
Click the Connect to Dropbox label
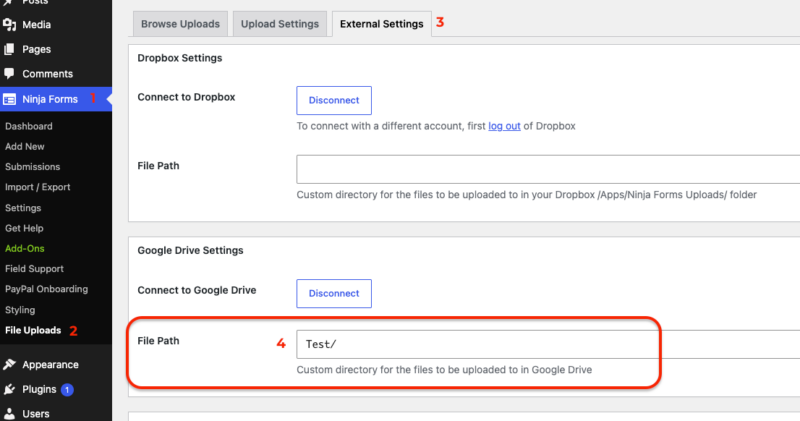click(186, 97)
